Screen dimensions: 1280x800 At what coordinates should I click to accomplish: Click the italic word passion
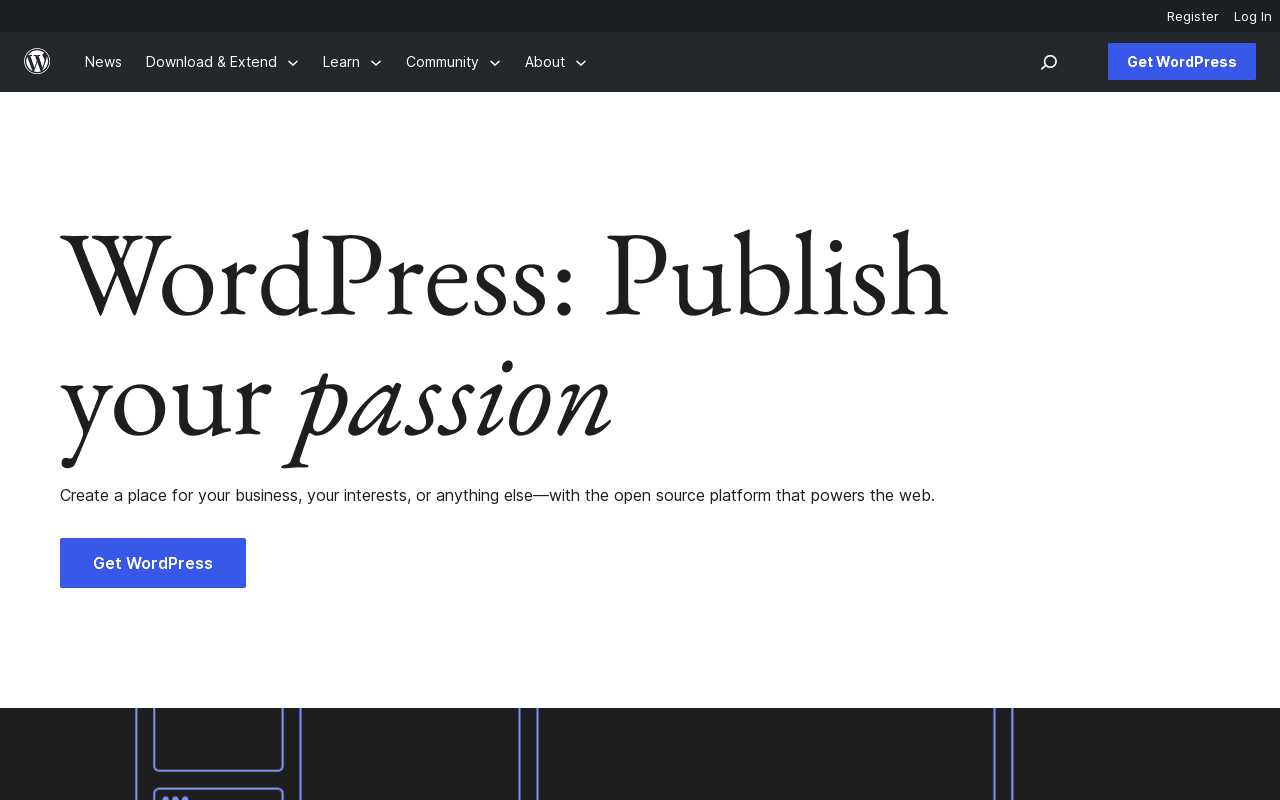click(448, 400)
